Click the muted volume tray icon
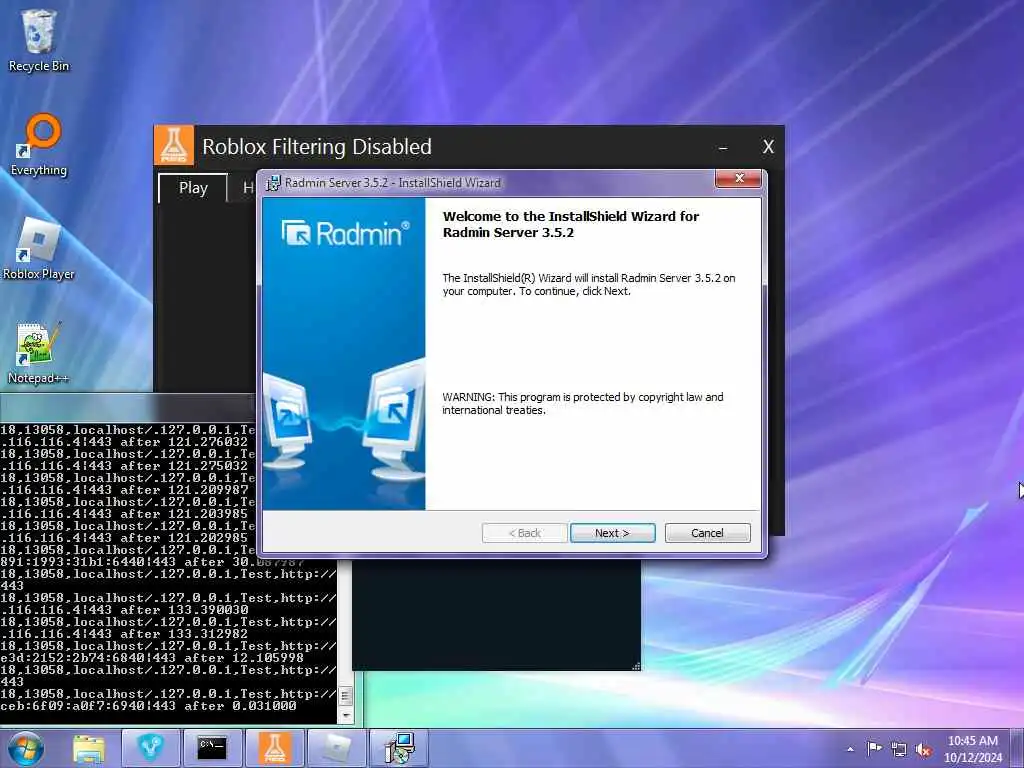The height and width of the screenshot is (768, 1024). (923, 750)
